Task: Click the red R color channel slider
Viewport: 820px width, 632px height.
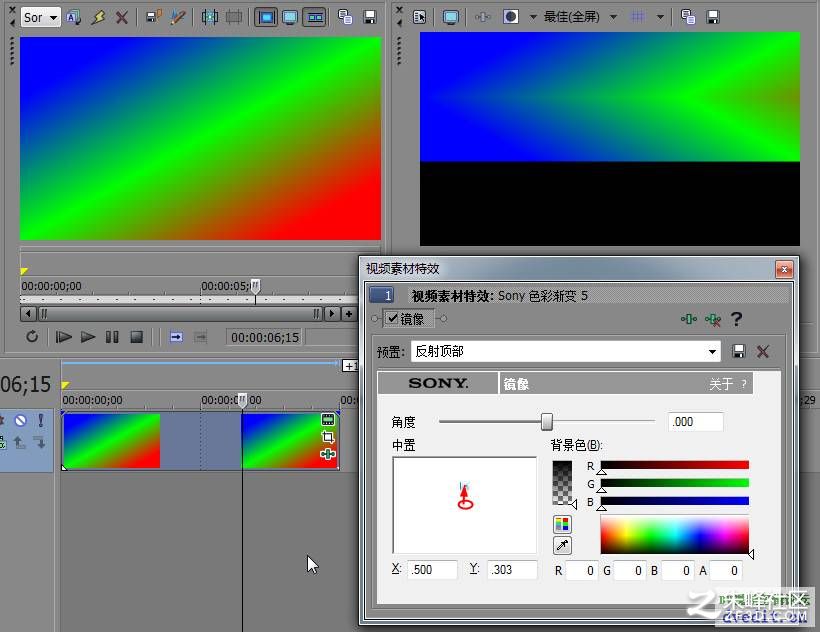Action: 675,465
